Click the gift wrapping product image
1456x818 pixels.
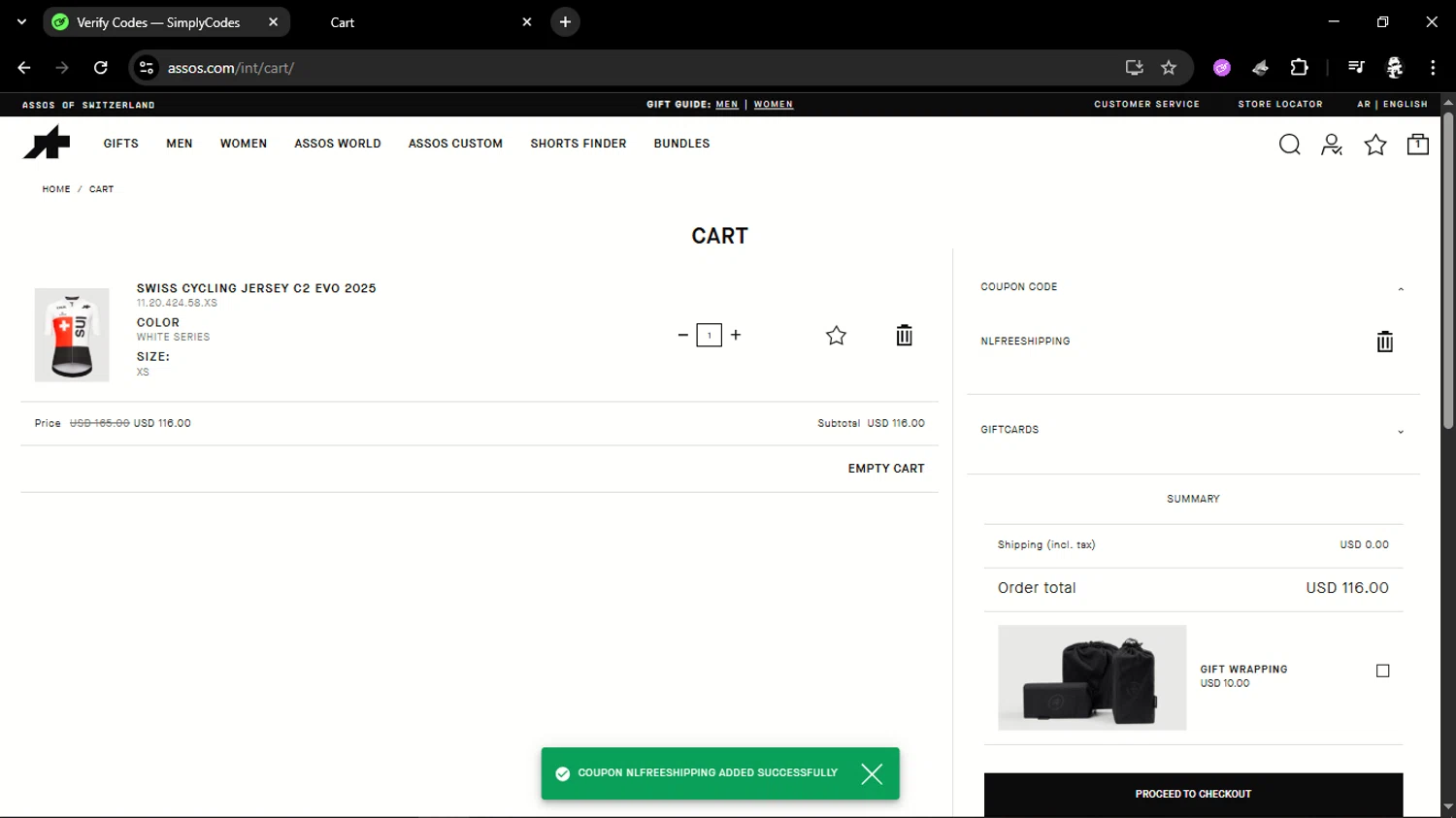point(1092,677)
